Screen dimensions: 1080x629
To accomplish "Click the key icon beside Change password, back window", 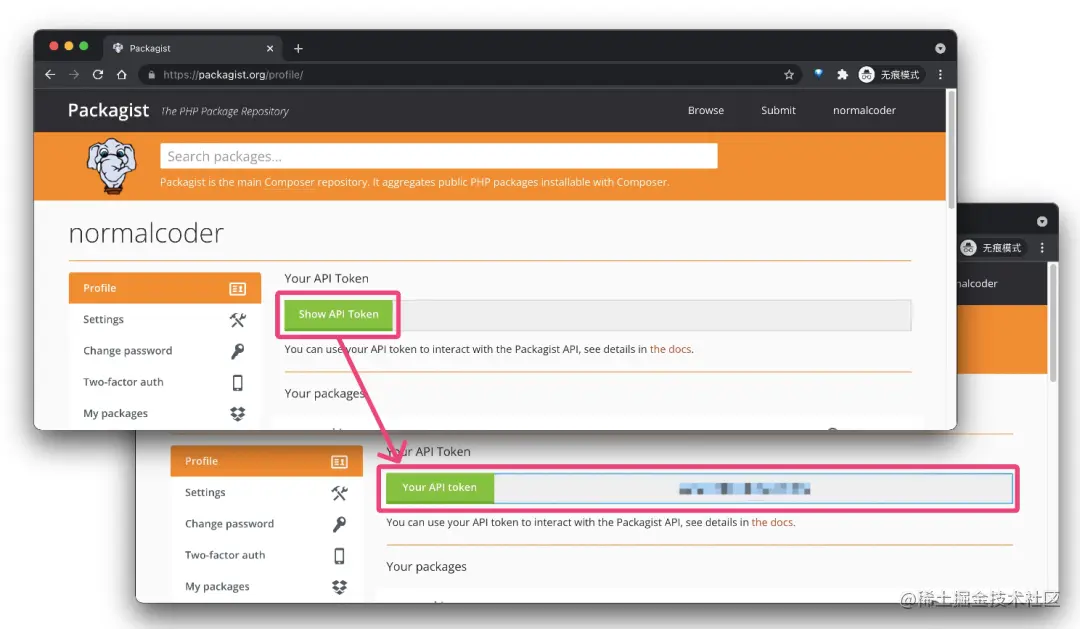I will coord(340,524).
